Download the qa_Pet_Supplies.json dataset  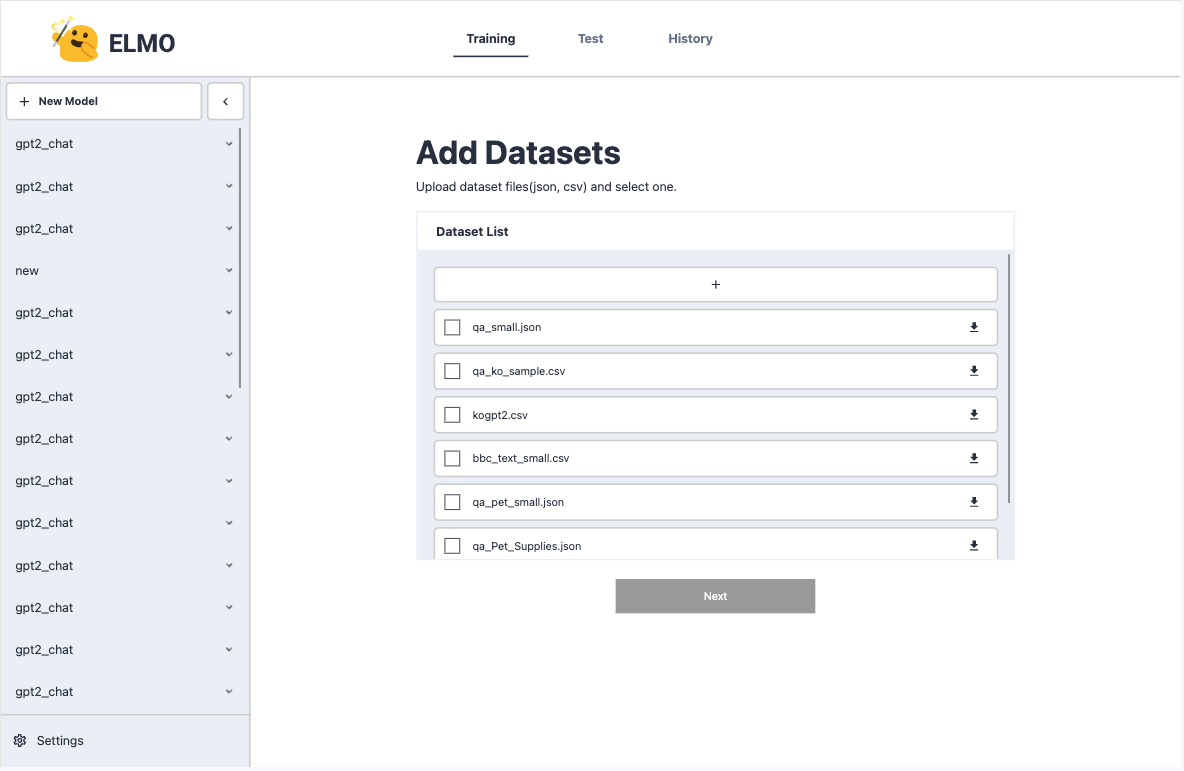(973, 545)
